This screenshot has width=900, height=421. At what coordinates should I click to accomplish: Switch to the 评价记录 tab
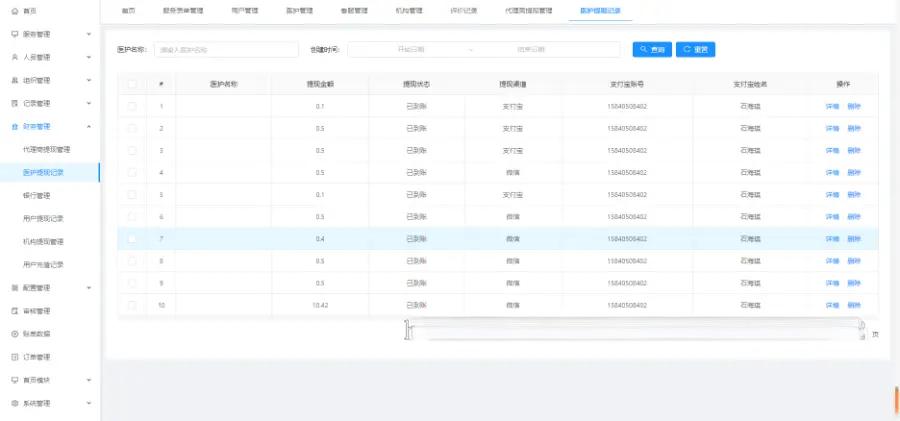[463, 11]
